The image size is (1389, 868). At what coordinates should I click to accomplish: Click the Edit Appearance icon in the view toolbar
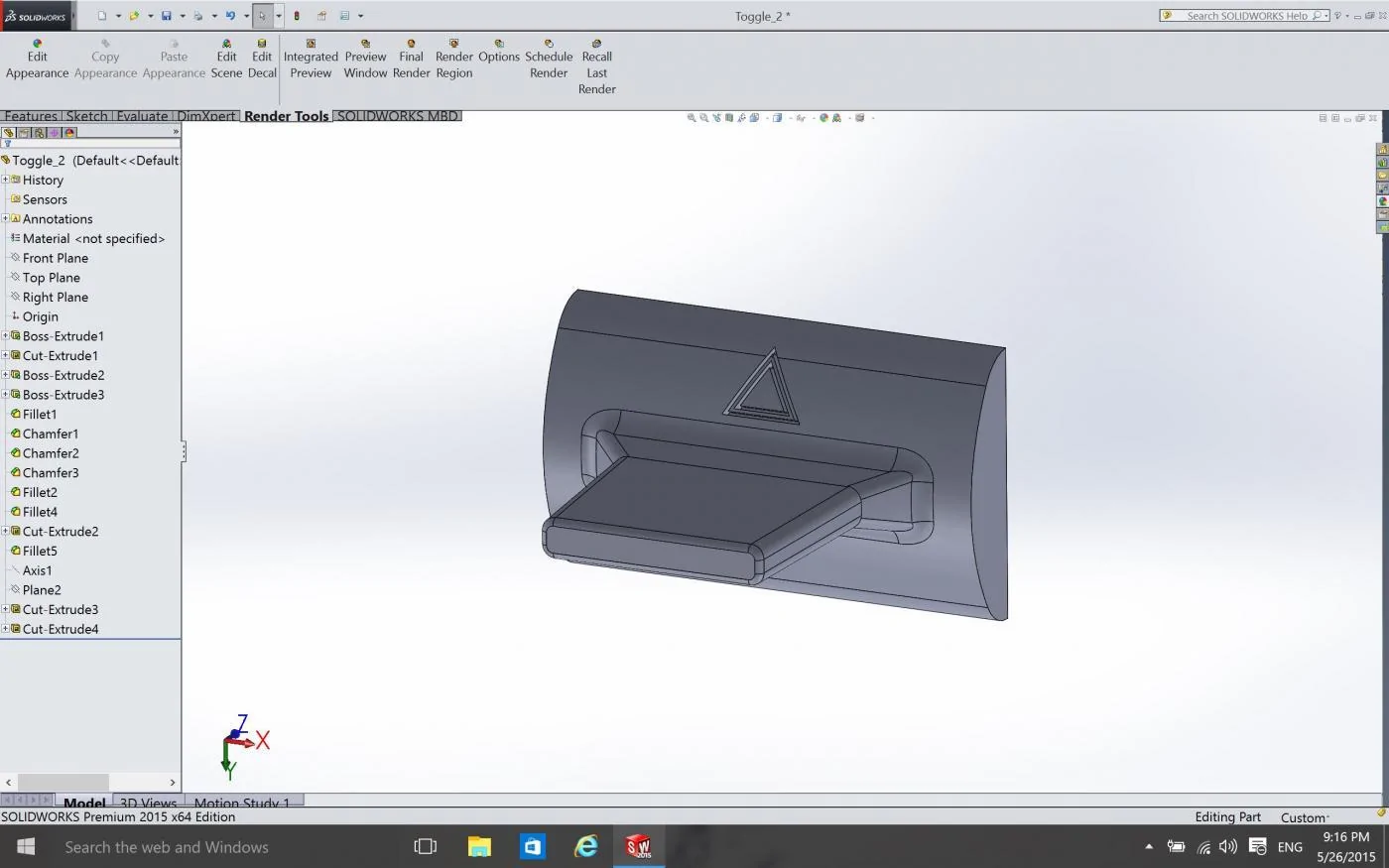point(823,118)
